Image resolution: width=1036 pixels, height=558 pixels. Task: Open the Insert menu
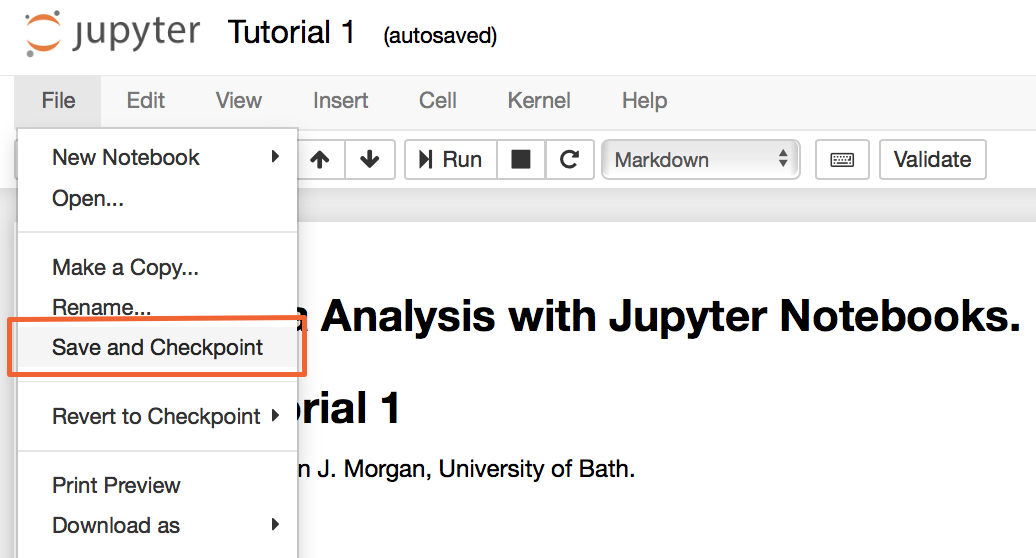[x=340, y=100]
